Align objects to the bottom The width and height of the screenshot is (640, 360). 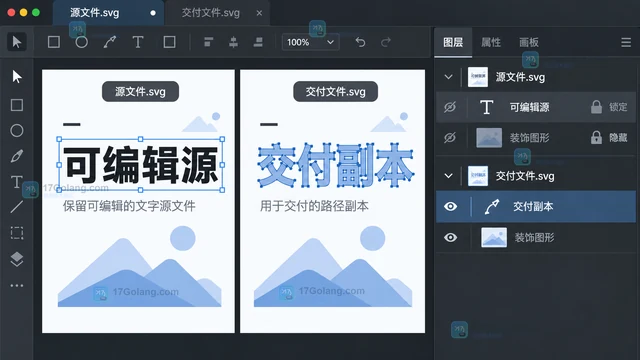click(x=258, y=42)
